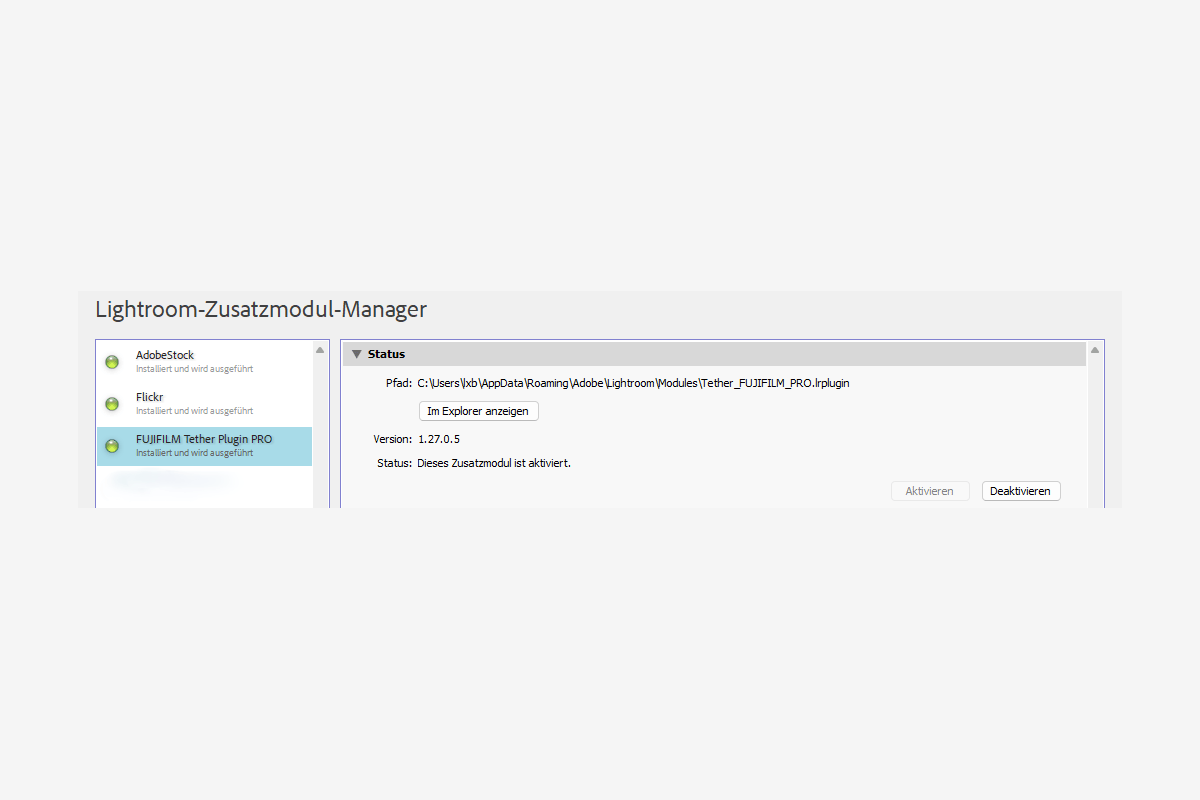Click the Status: label beside activation message
The height and width of the screenshot is (800, 1200).
[x=394, y=463]
